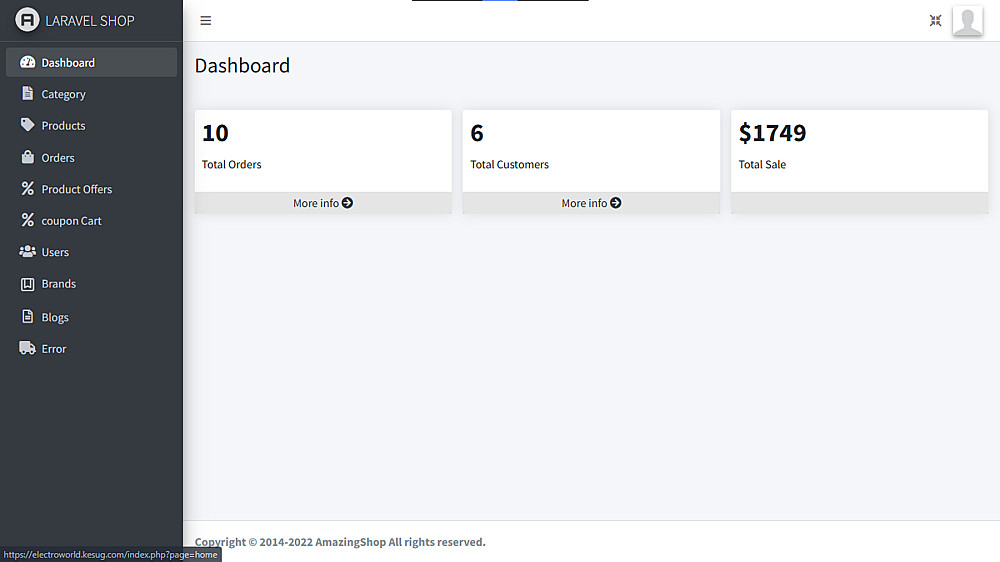
Task: Click the Brands book icon
Action: (x=28, y=284)
